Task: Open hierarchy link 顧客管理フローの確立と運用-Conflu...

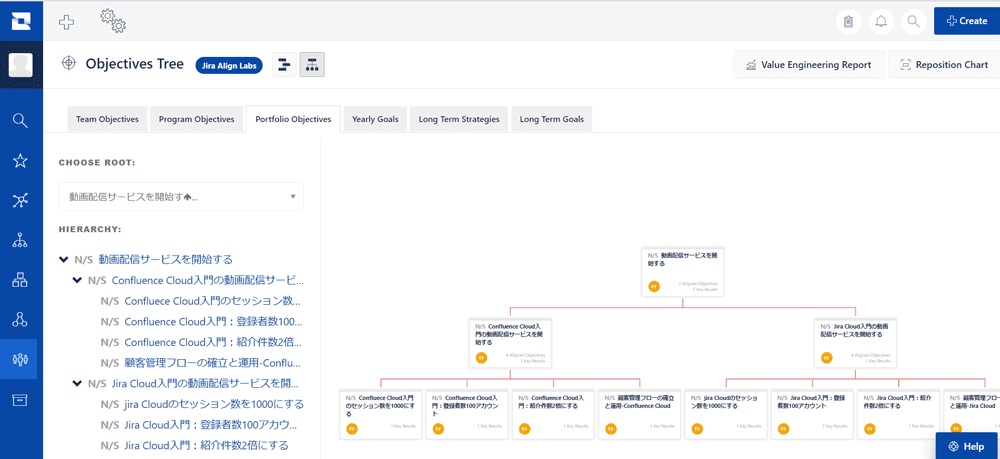Action: (x=213, y=363)
